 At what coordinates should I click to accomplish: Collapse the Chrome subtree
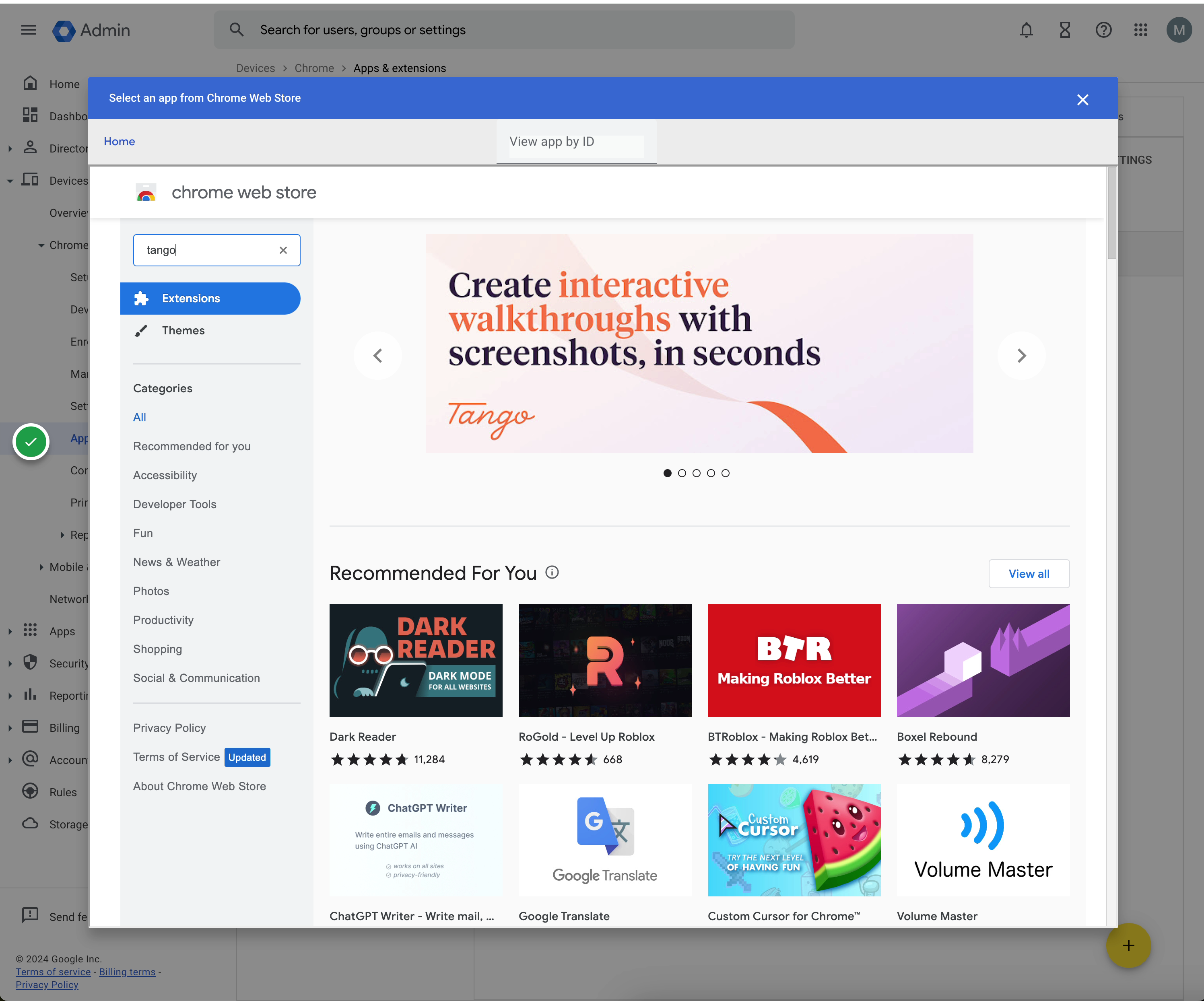coord(41,245)
